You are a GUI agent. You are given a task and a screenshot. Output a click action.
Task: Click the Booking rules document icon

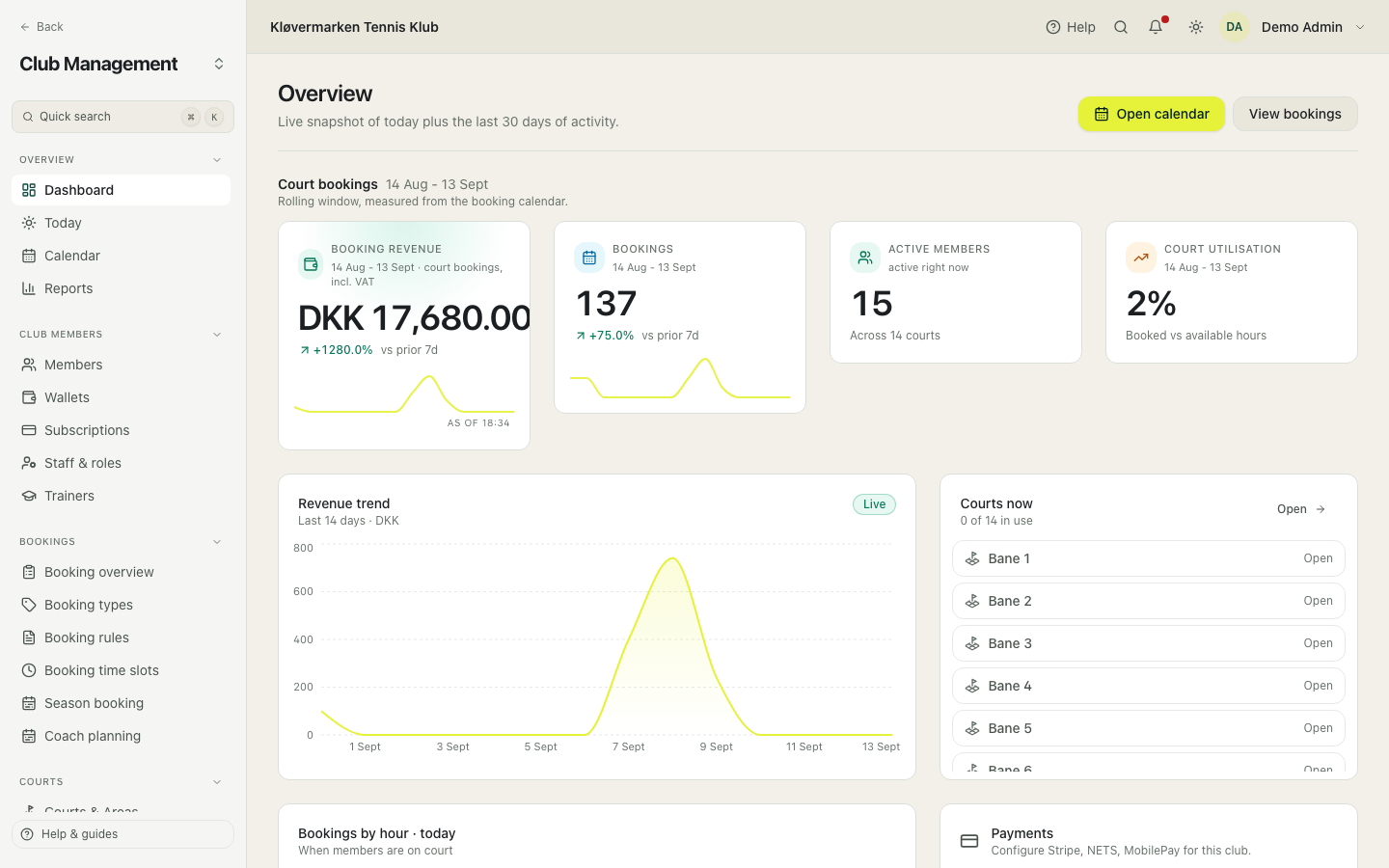pyautogui.click(x=29, y=637)
